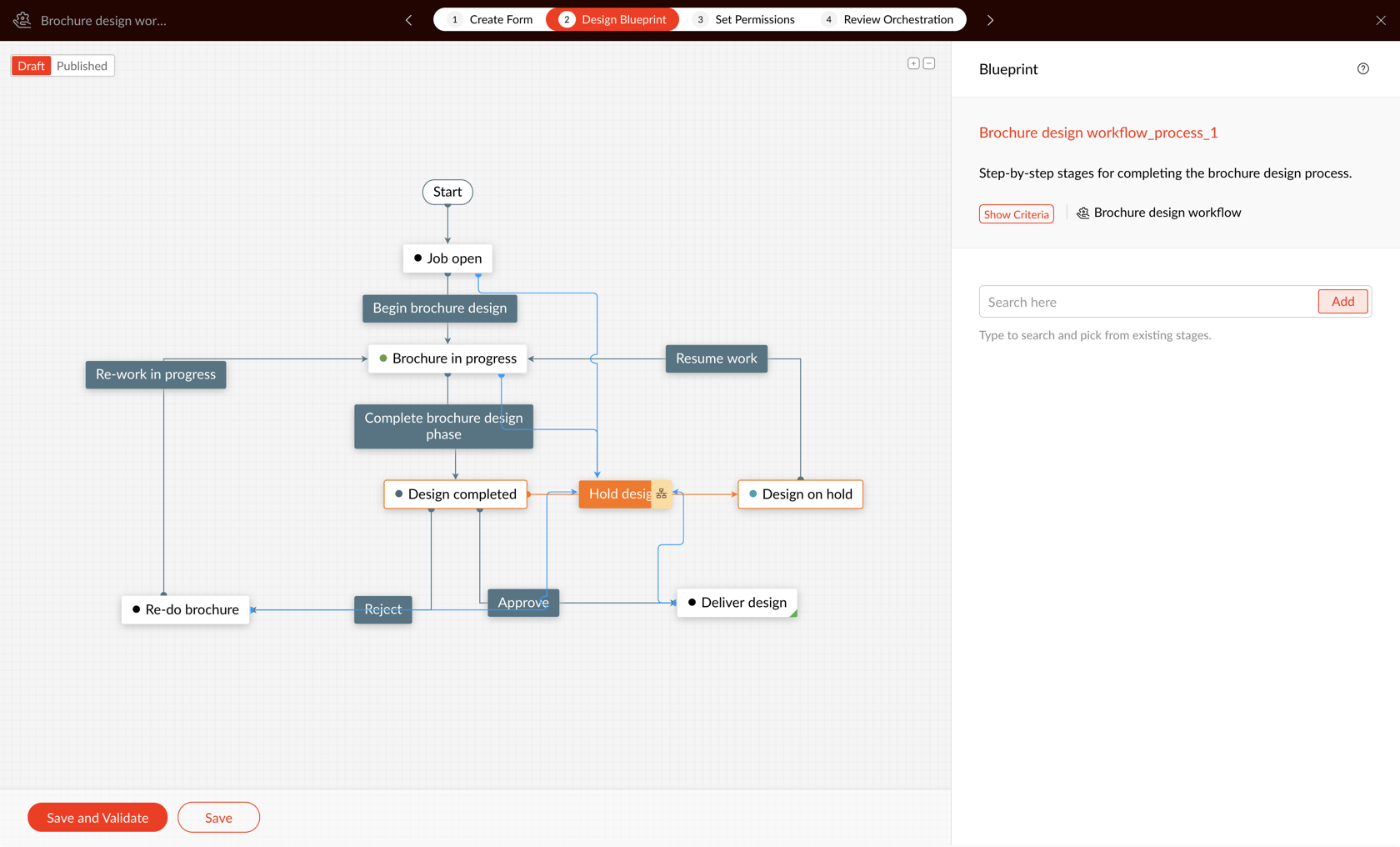Viewport: 1400px width, 847px height.
Task: Select the Start node on the canvas
Action: (447, 192)
